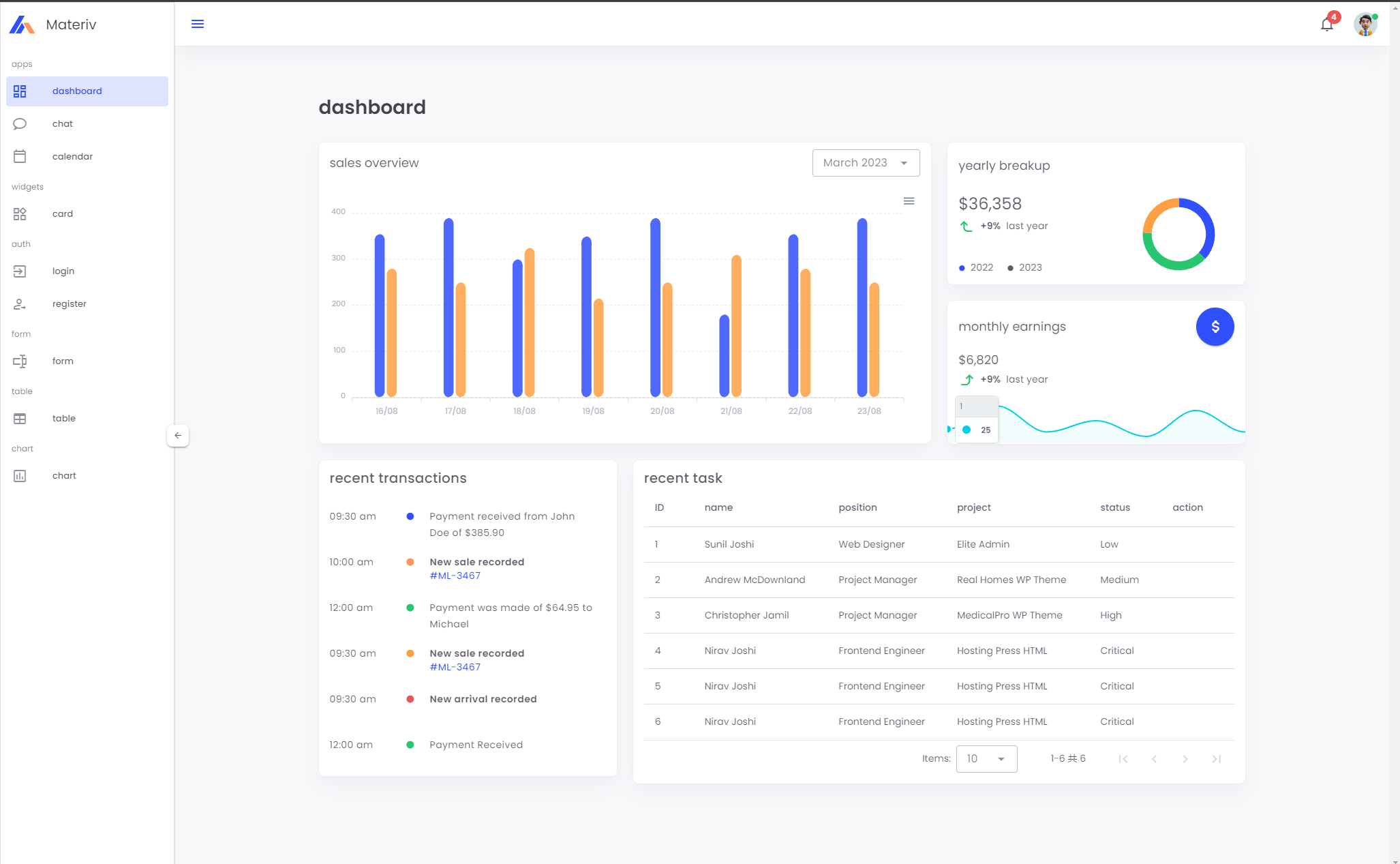Click the calendar icon in sidebar
1400x864 pixels.
pyautogui.click(x=20, y=156)
